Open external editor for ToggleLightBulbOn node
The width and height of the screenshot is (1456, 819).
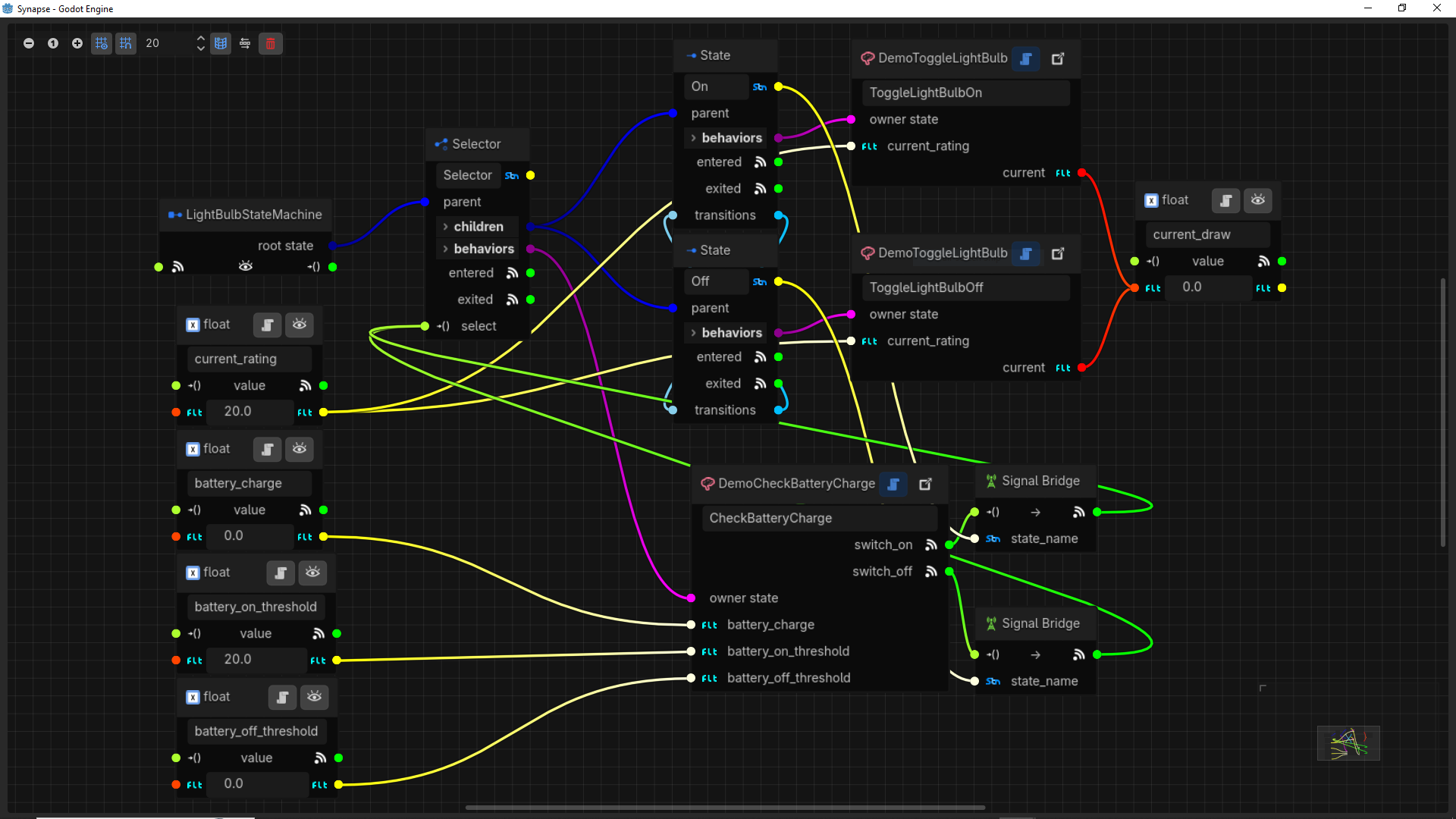click(1058, 58)
